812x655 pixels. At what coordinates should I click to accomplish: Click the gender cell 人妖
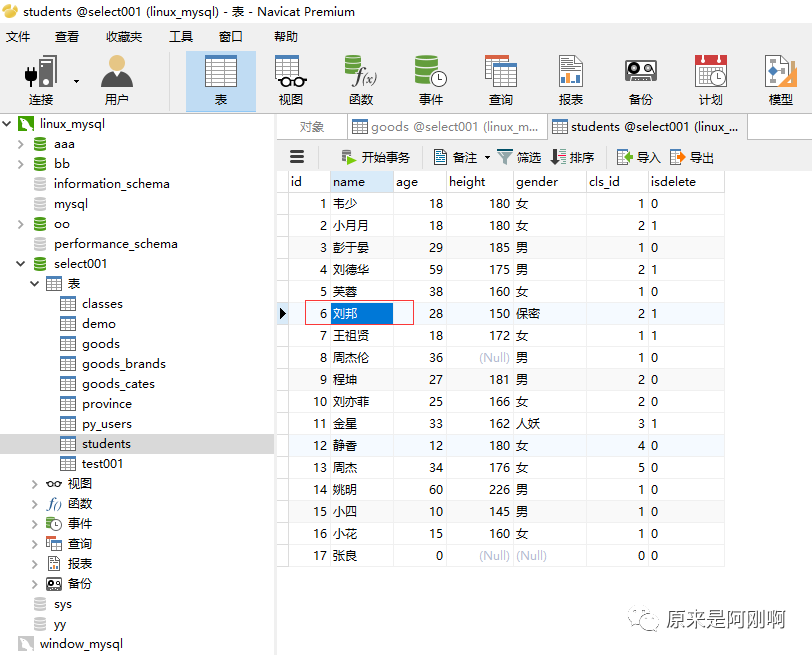click(x=549, y=424)
